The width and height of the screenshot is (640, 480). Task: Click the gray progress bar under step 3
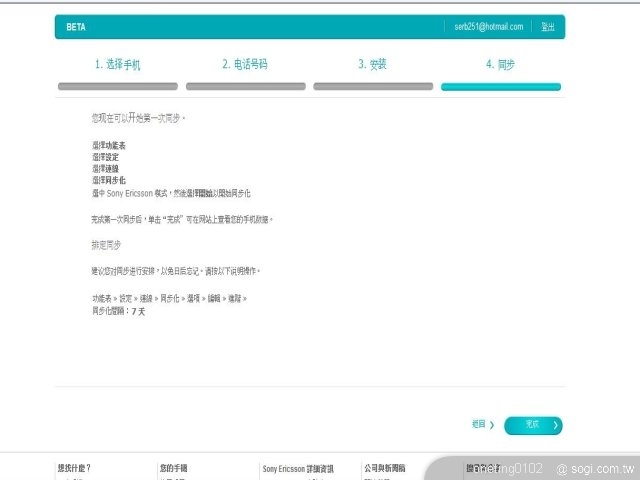(373, 87)
